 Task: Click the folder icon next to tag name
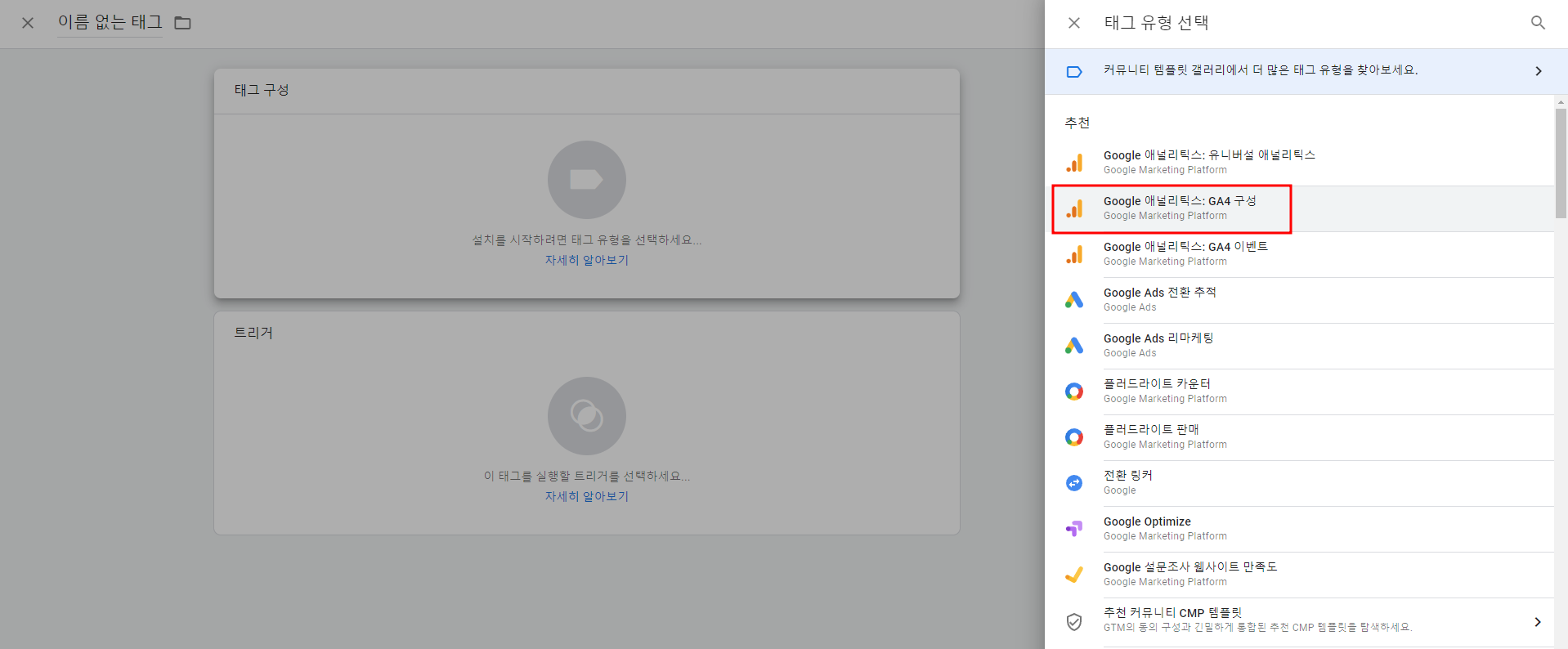pos(182,23)
